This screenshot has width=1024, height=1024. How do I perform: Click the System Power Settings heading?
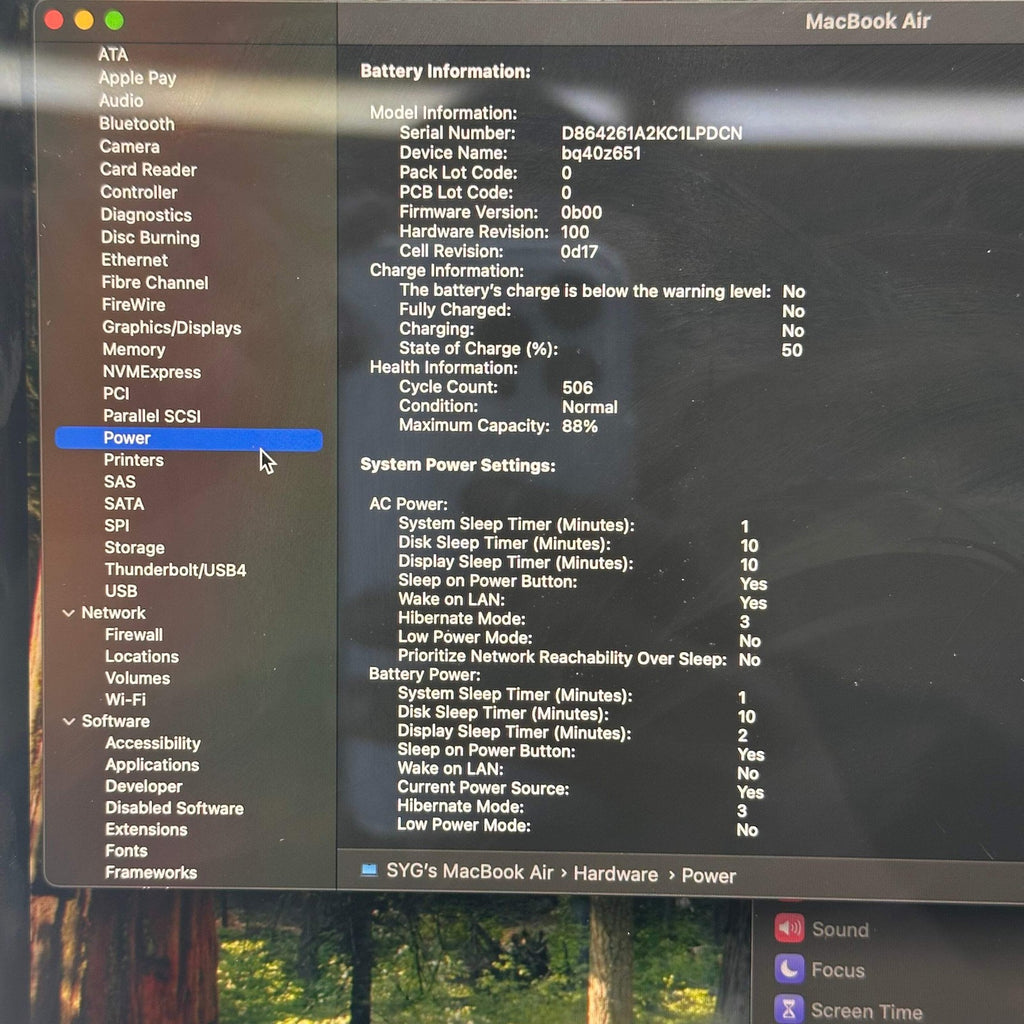pos(458,465)
